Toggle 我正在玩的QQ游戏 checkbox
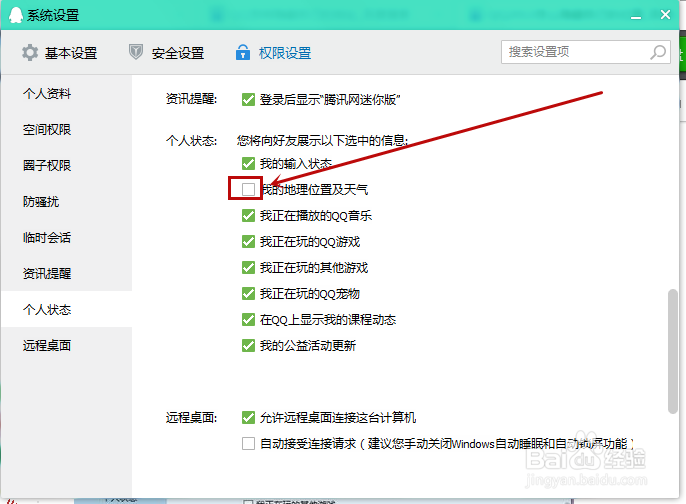 (x=248, y=242)
